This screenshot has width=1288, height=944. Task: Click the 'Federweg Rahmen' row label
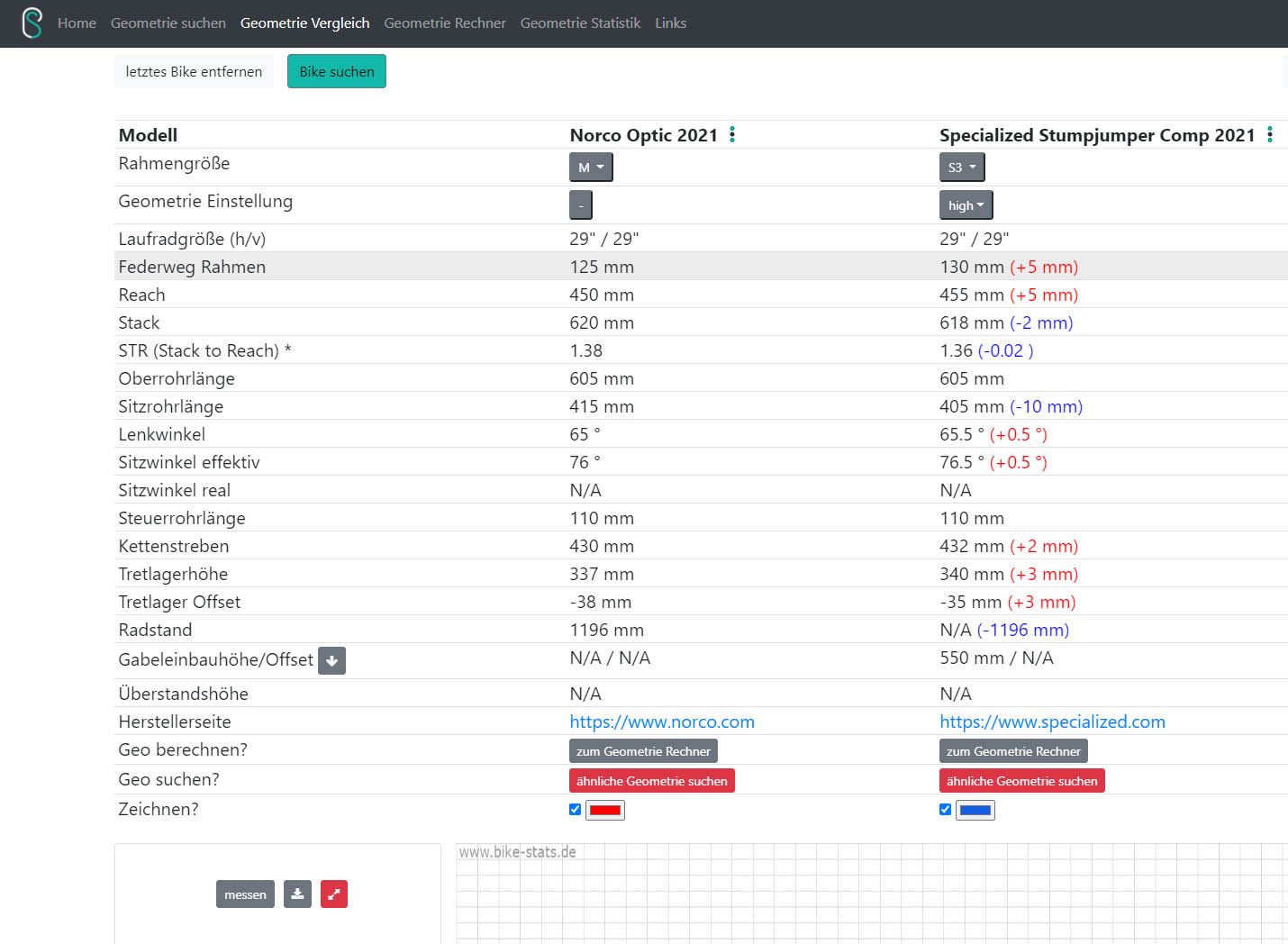(x=192, y=267)
